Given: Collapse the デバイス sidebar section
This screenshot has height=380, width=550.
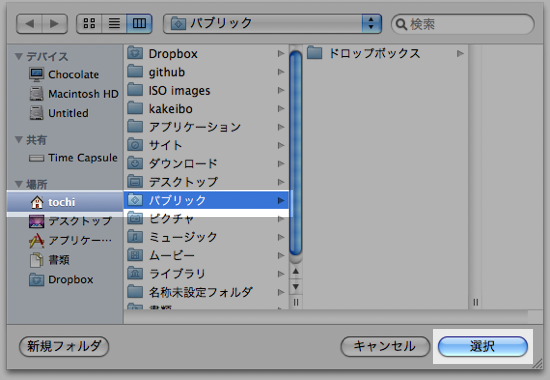Looking at the screenshot, I should click(x=19, y=56).
